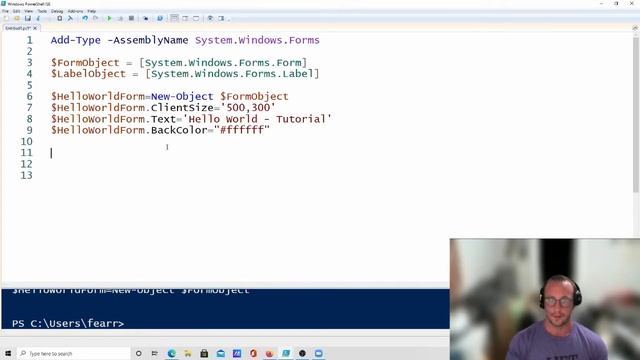Click 'Add-Type' on line 1
The image size is (640, 360).
[x=76, y=40]
